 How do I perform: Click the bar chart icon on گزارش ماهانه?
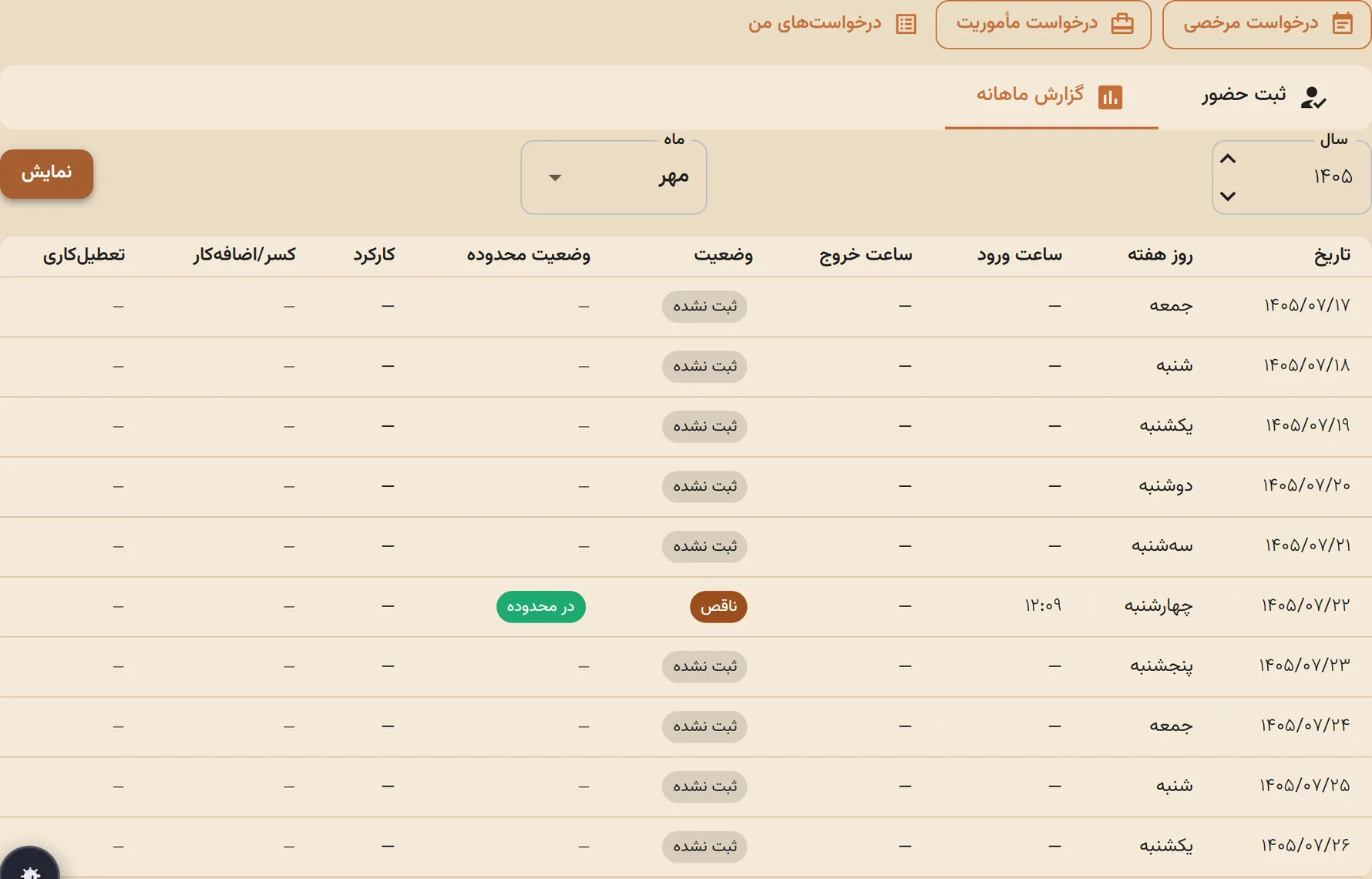[1110, 97]
